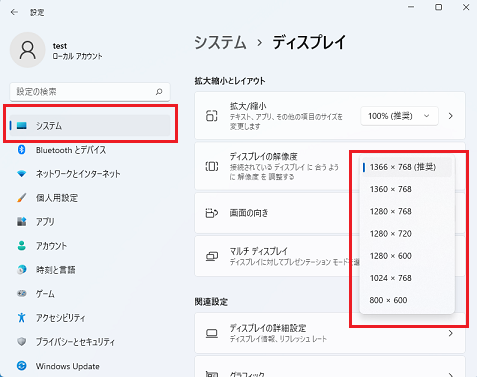The image size is (477, 377).
Task: Open the 100% (推奨) scale dropdown
Action: tap(399, 116)
